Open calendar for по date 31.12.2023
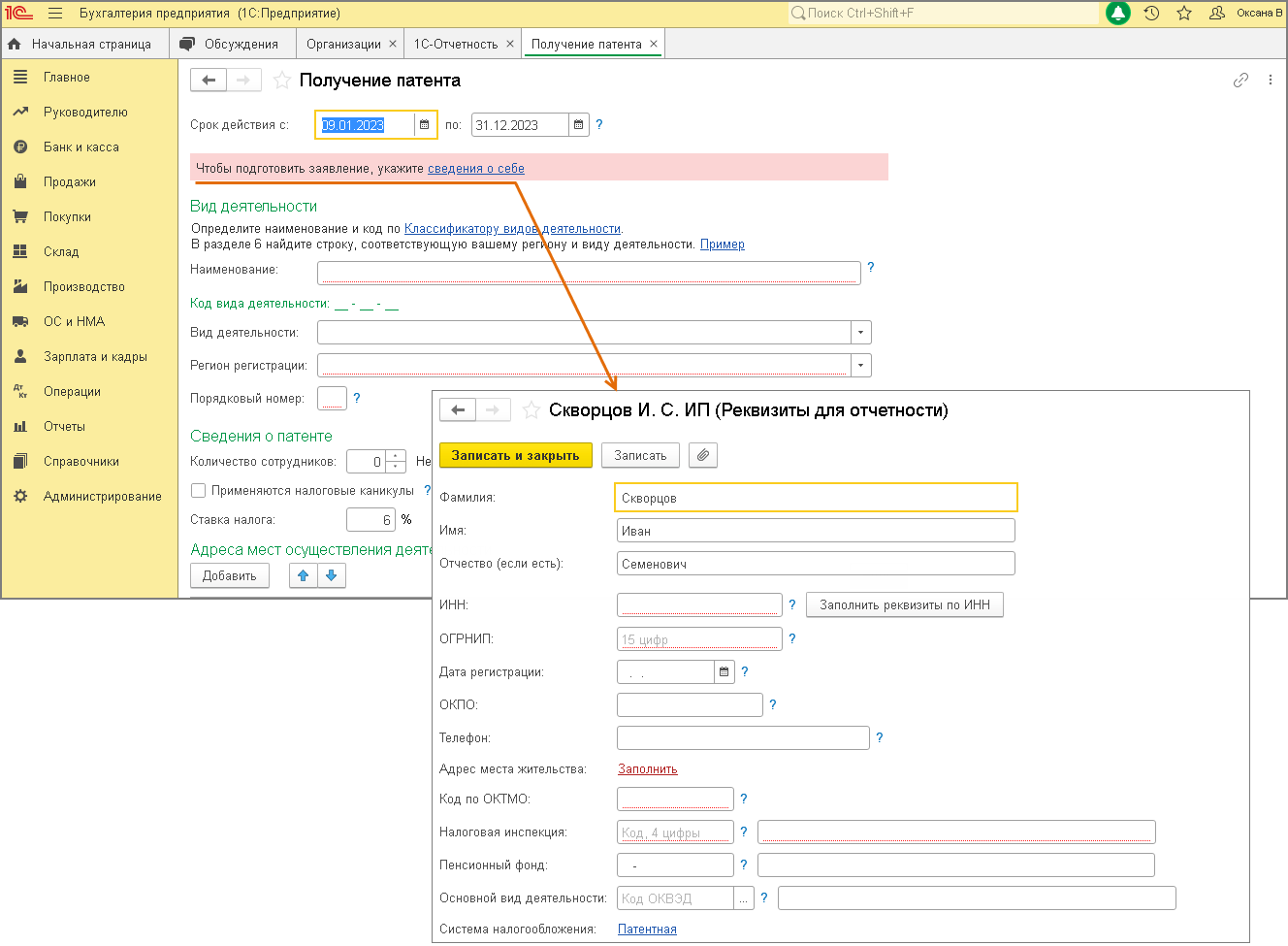 579,125
